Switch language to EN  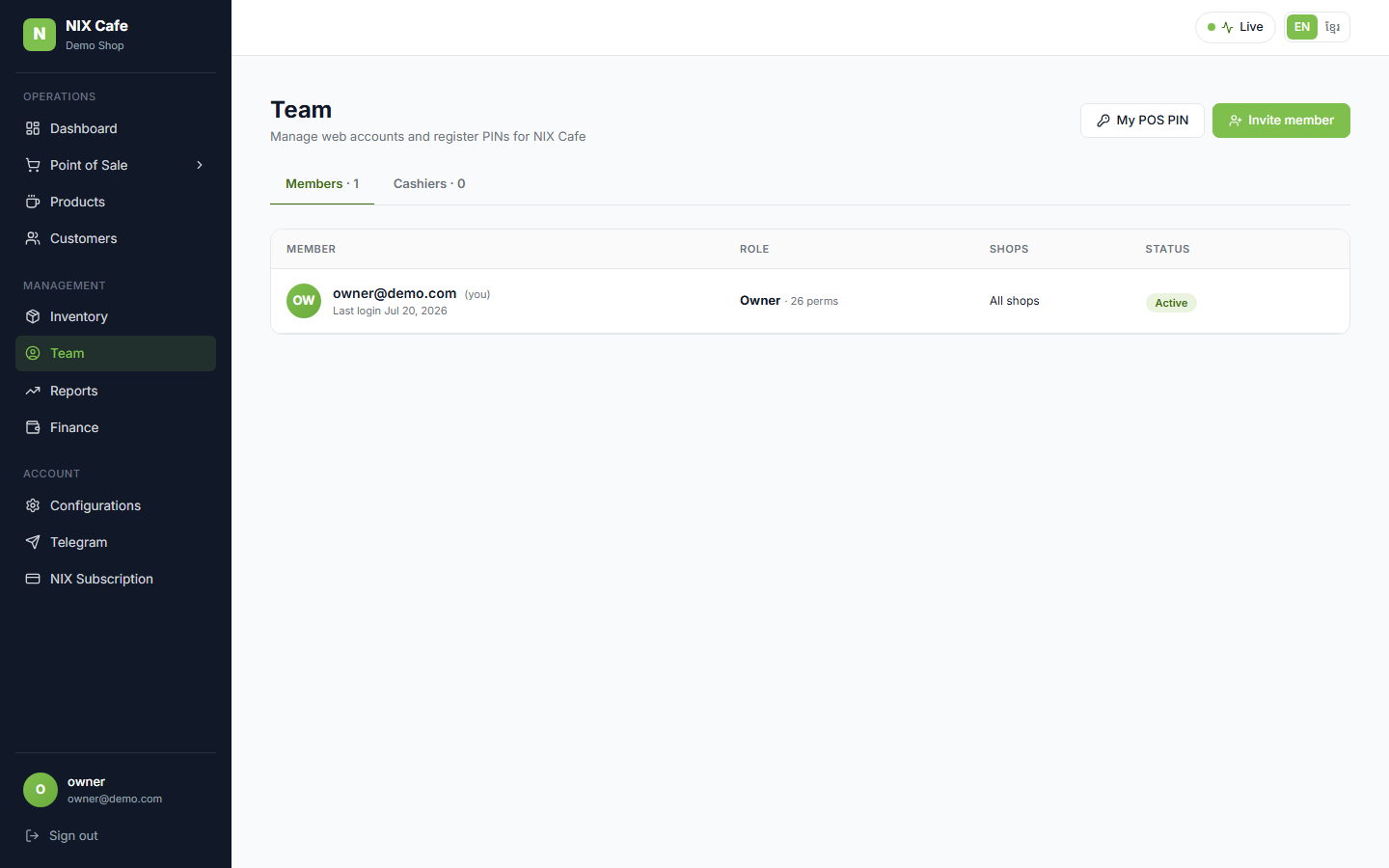click(1302, 27)
